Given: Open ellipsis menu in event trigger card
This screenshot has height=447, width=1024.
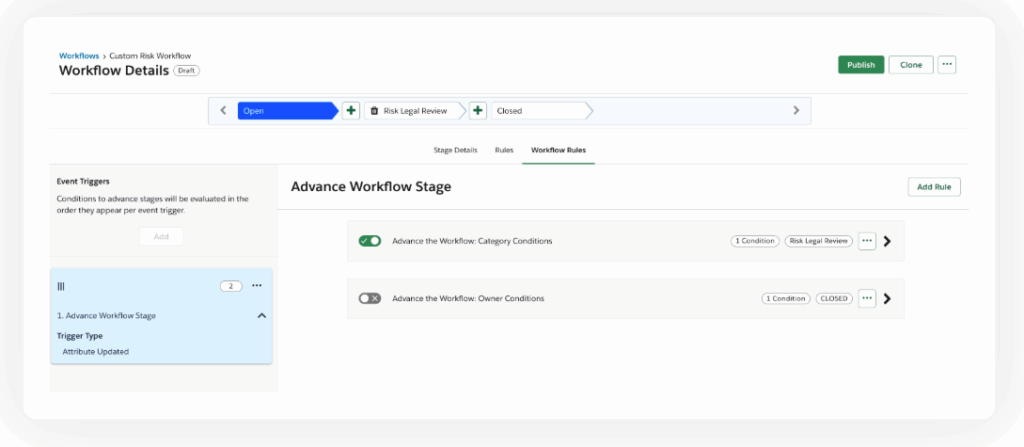Looking at the screenshot, I should click(x=257, y=286).
